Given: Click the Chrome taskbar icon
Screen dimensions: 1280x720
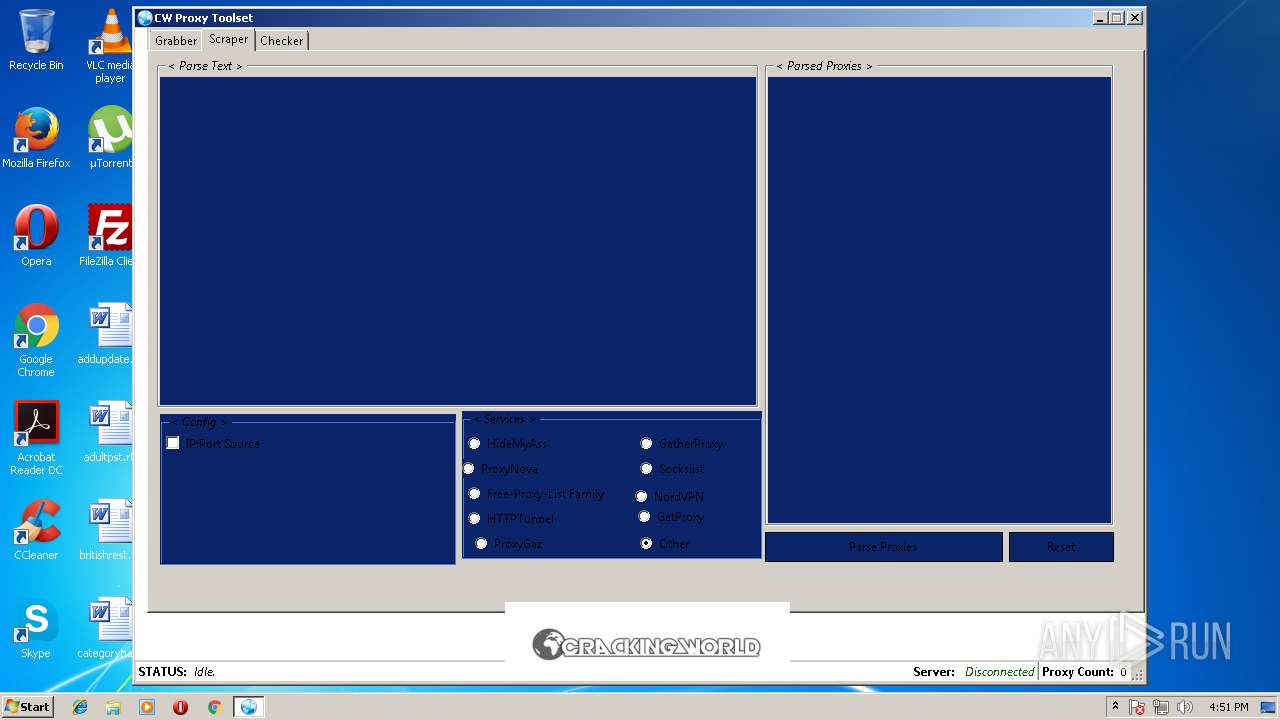Looking at the screenshot, I should [x=214, y=707].
